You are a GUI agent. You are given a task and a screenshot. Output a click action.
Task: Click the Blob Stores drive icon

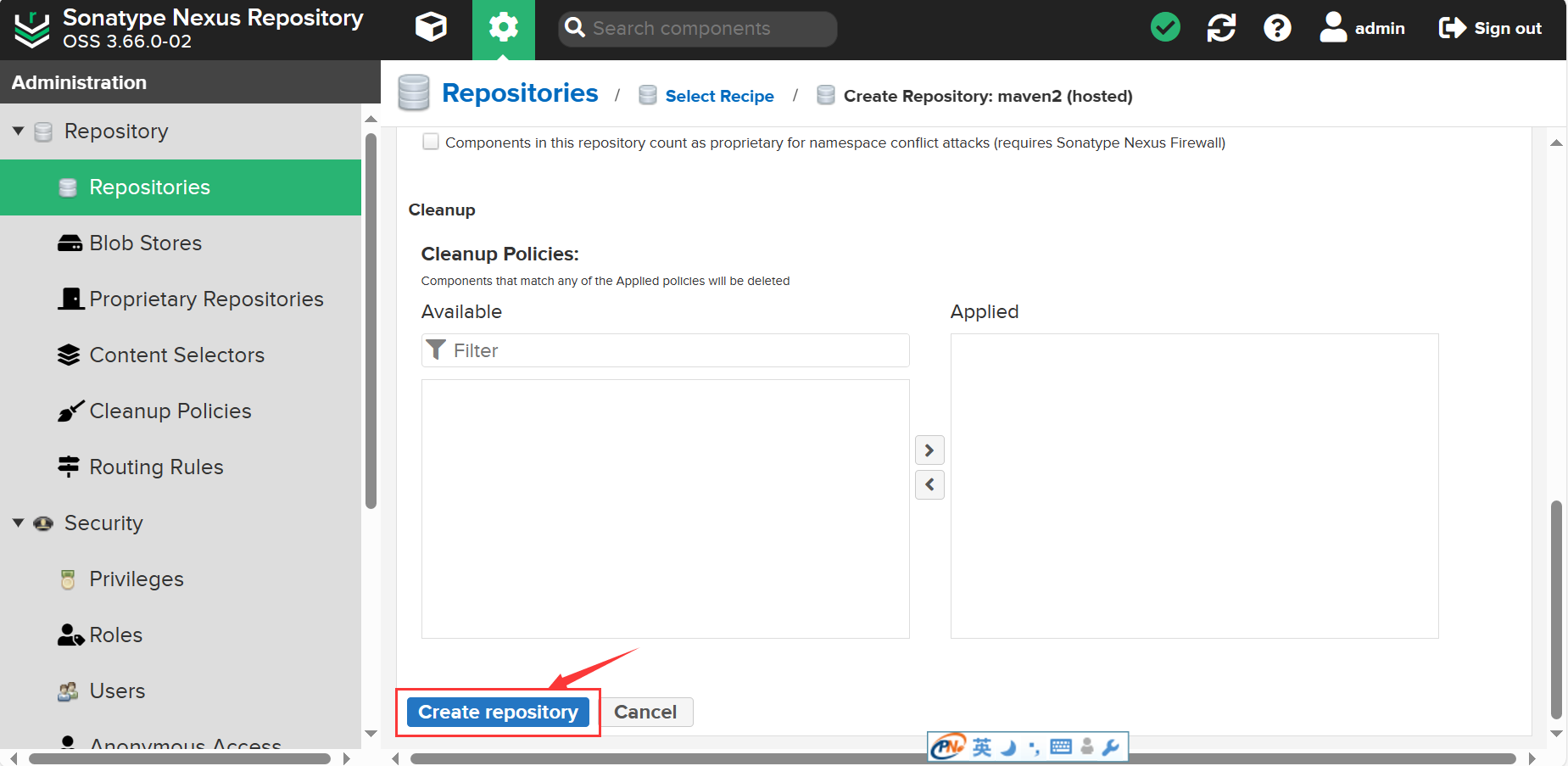point(70,243)
